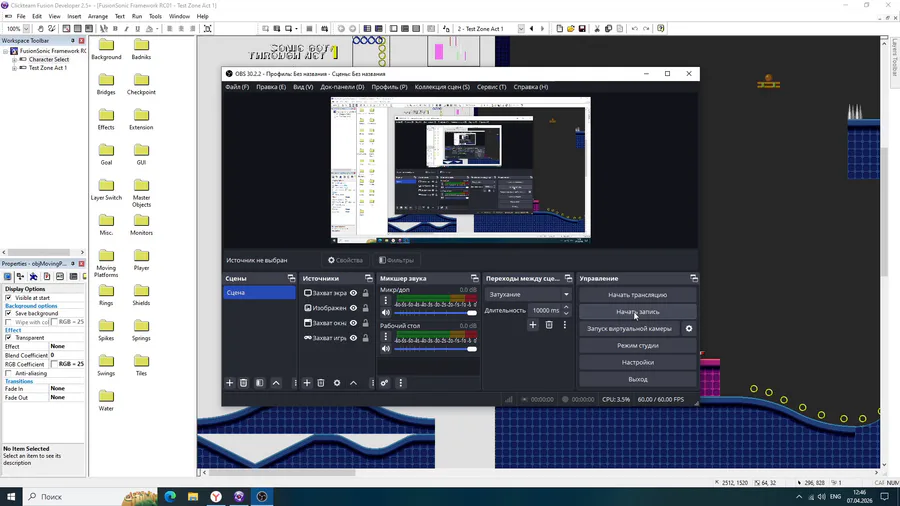Open Сервис menu in OBS
The image size is (900, 506).
click(x=491, y=87)
